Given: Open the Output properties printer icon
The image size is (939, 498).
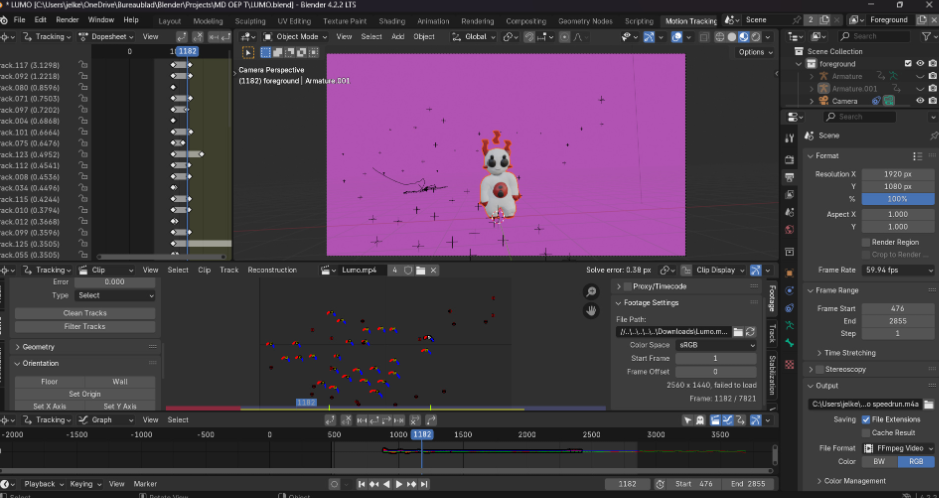Looking at the screenshot, I should [789, 177].
